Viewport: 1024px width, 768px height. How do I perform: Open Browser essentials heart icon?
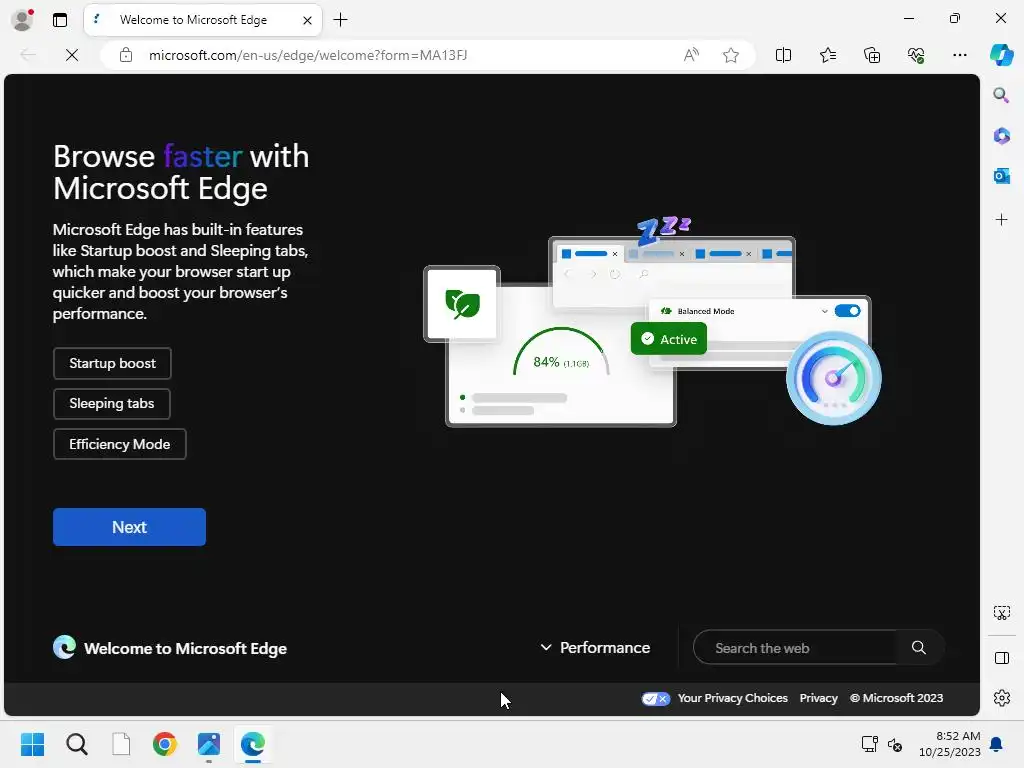click(x=916, y=56)
